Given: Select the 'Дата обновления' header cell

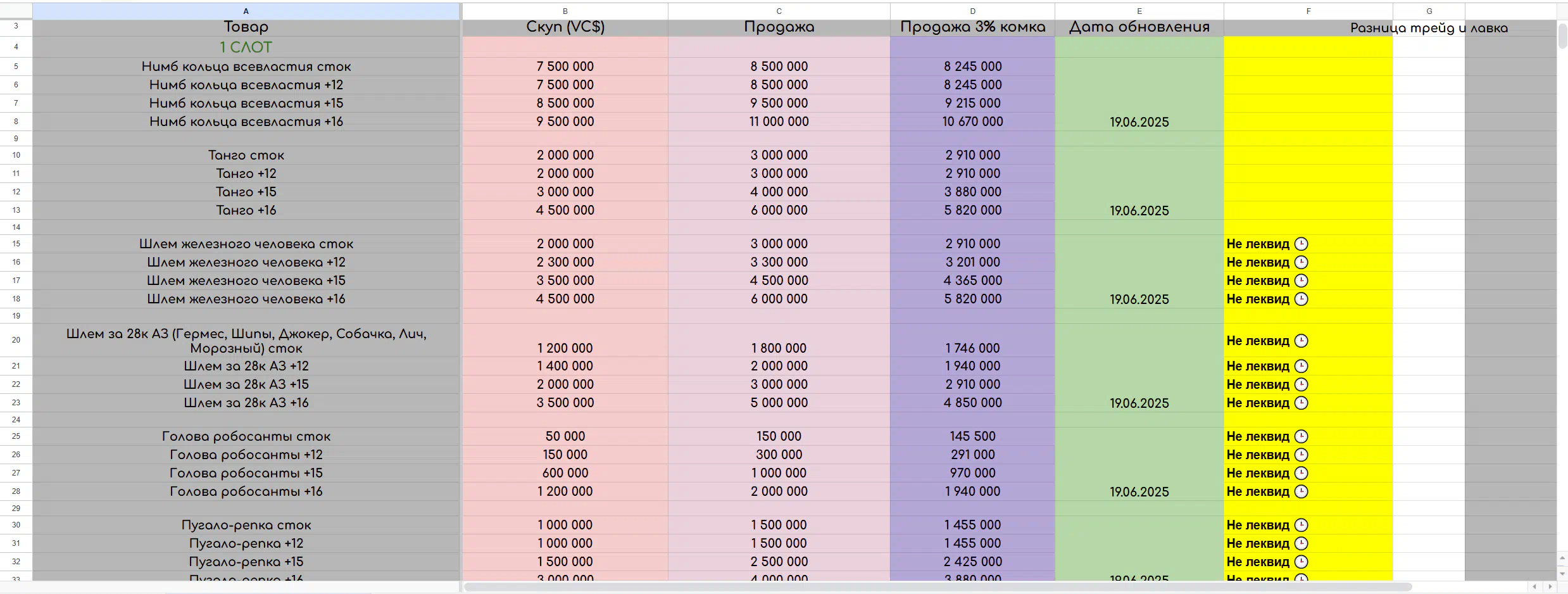Looking at the screenshot, I should [x=1139, y=27].
